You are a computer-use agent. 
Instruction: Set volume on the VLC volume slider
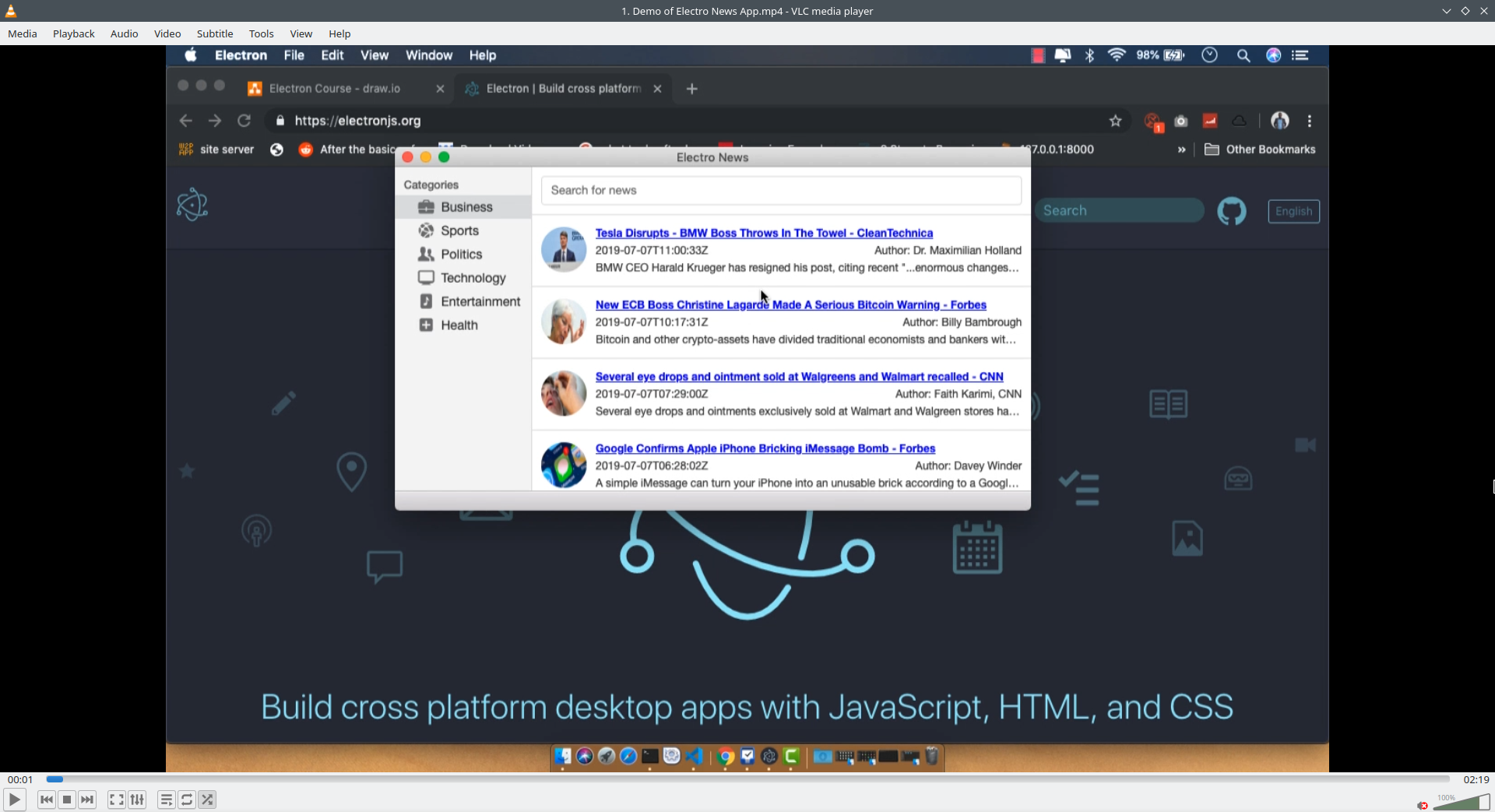(x=1461, y=802)
